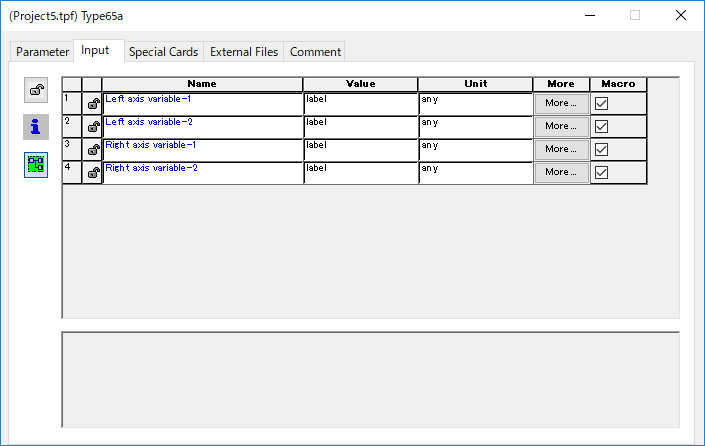Toggle lock icon for row 2
This screenshot has width=705, height=446.
[x=92, y=126]
